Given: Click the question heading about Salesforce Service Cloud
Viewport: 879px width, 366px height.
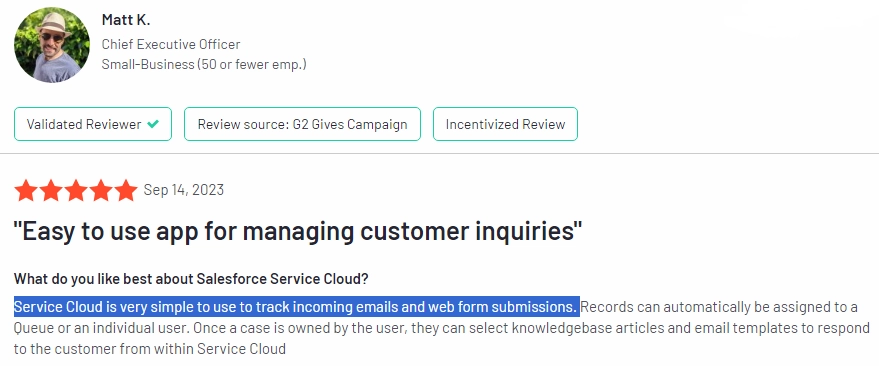Looking at the screenshot, I should (x=191, y=279).
